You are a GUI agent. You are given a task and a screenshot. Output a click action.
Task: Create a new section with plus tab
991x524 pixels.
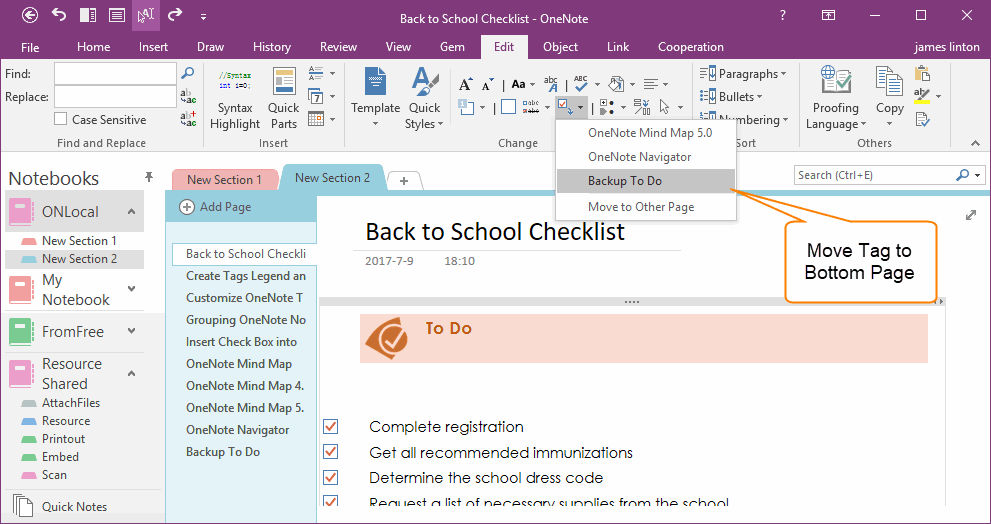[404, 181]
